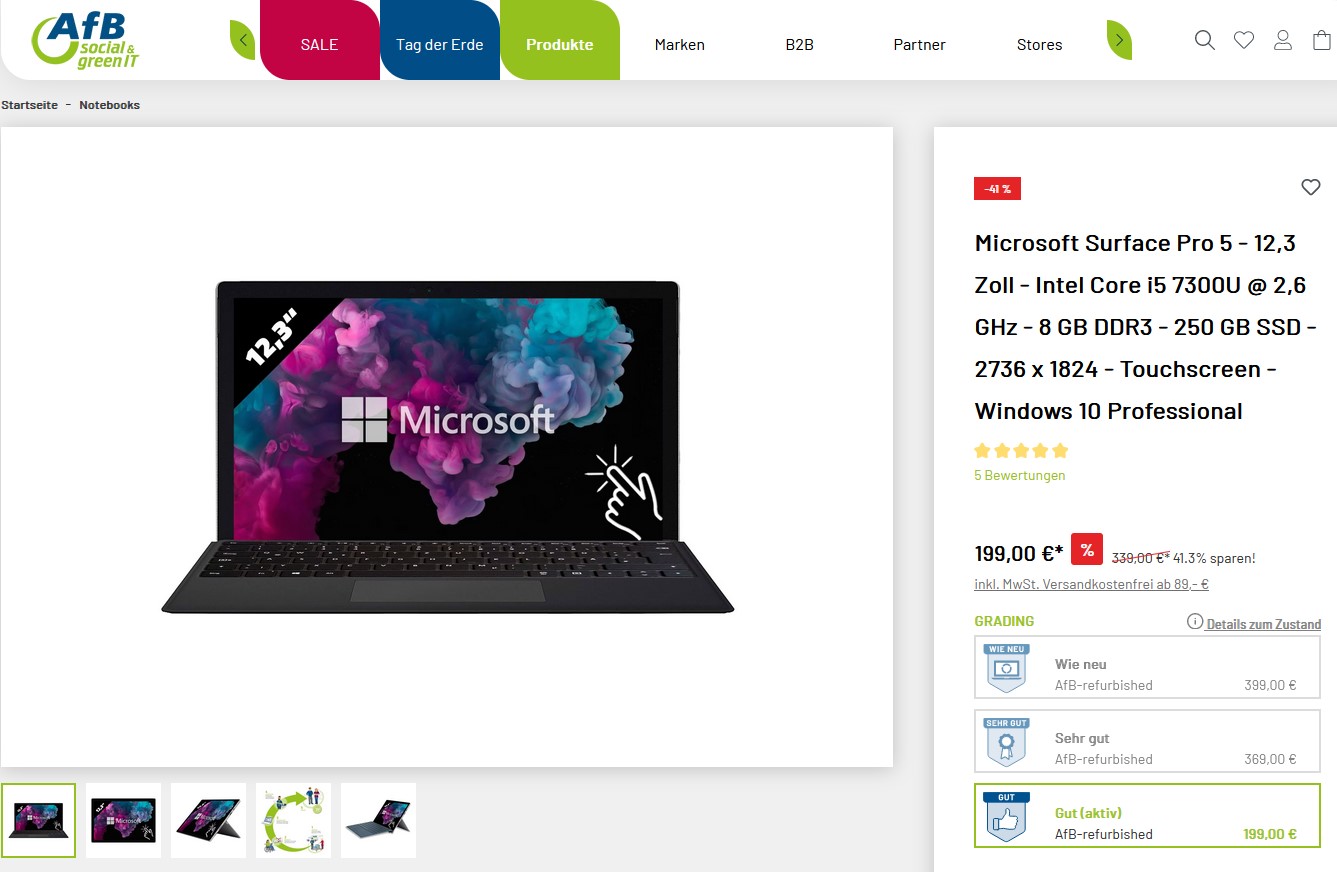
Task: Add product to wishlist via heart icon
Action: coord(1311,187)
